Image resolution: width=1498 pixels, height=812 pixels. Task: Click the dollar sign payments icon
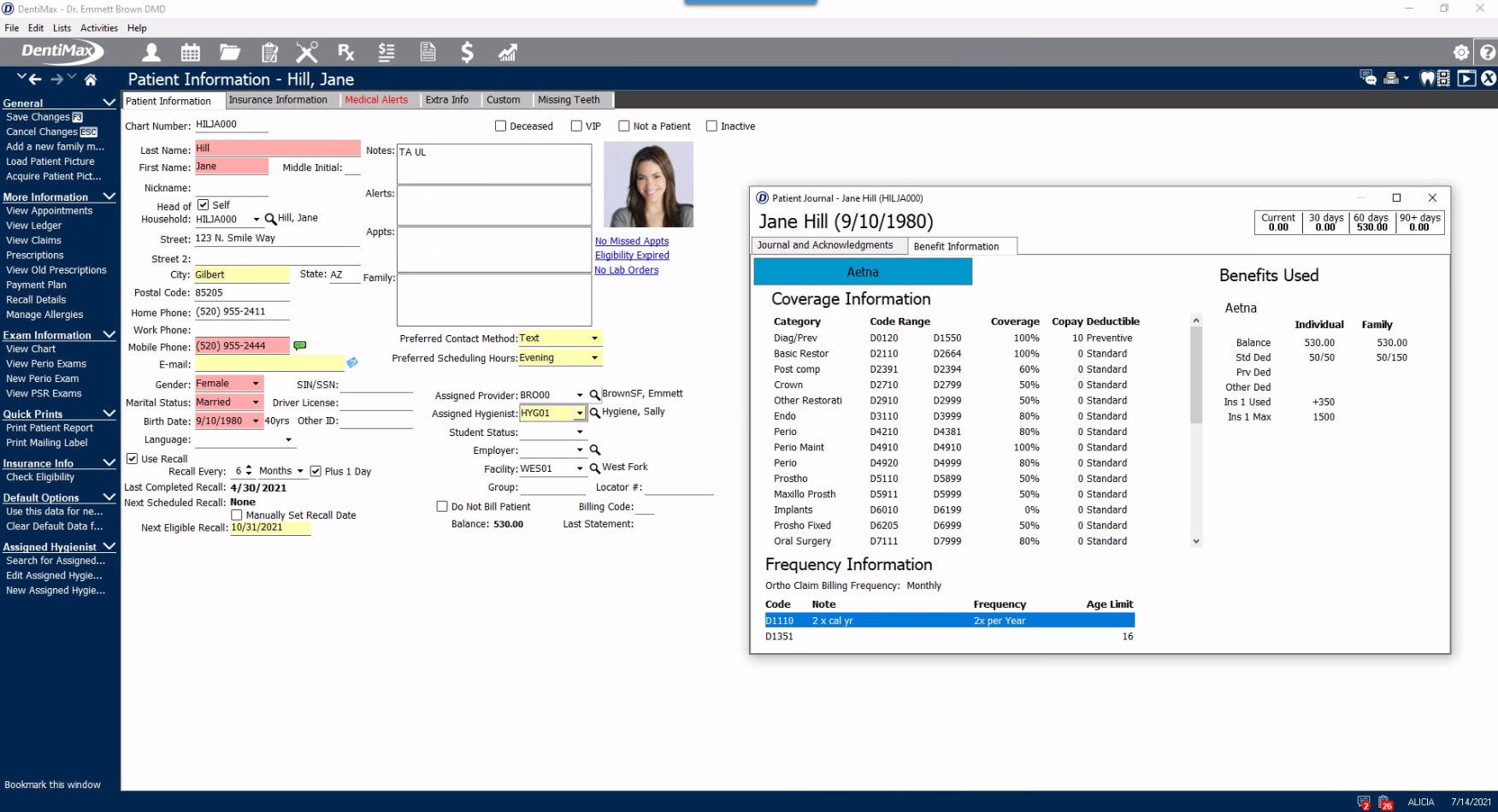tap(467, 52)
